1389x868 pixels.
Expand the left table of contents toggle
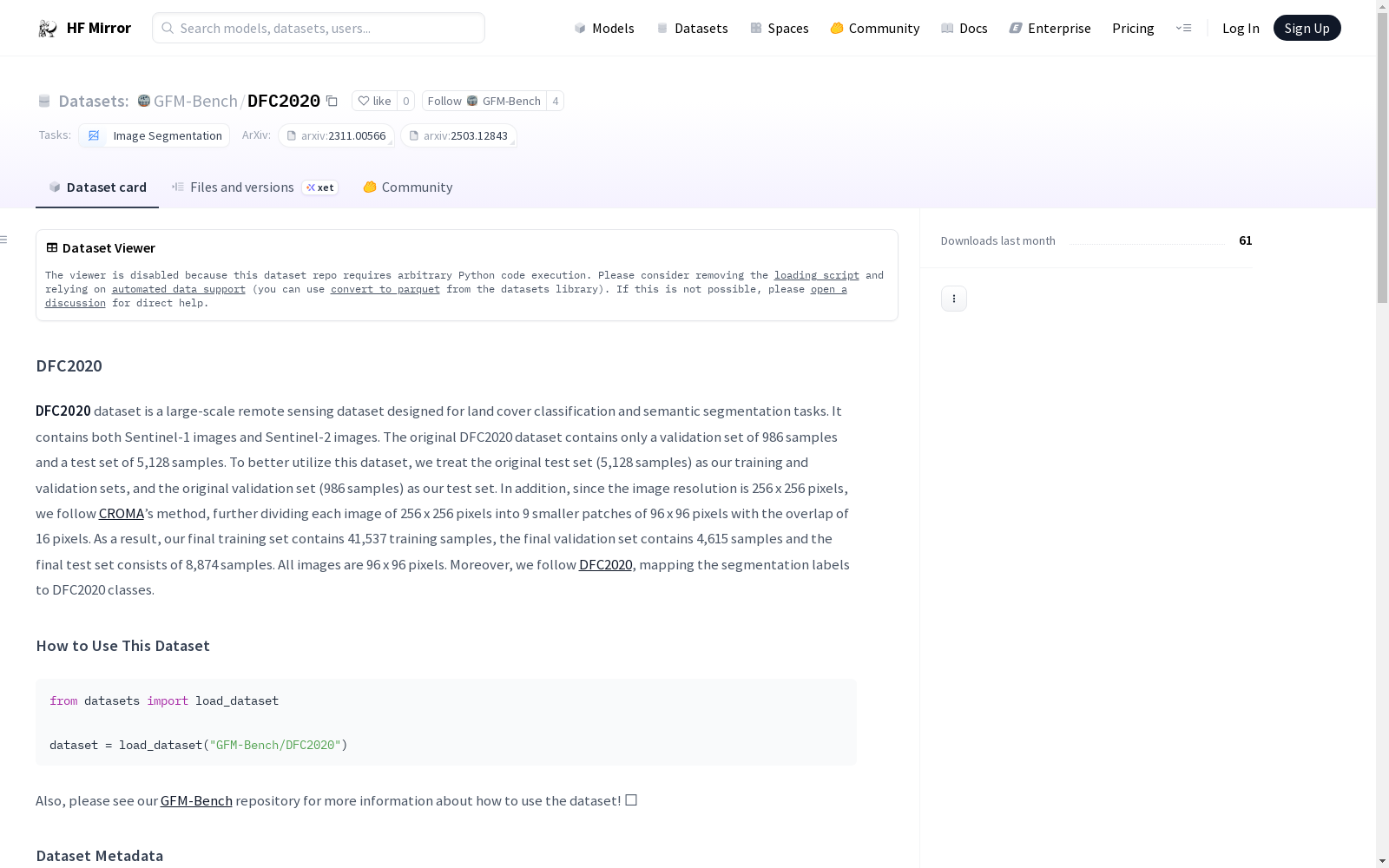pos(4,240)
